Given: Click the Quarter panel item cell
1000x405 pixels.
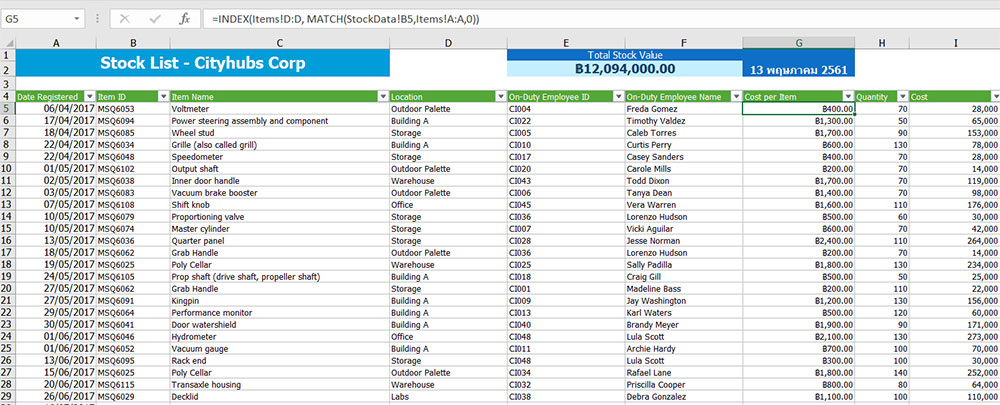Looking at the screenshot, I should 279,240.
